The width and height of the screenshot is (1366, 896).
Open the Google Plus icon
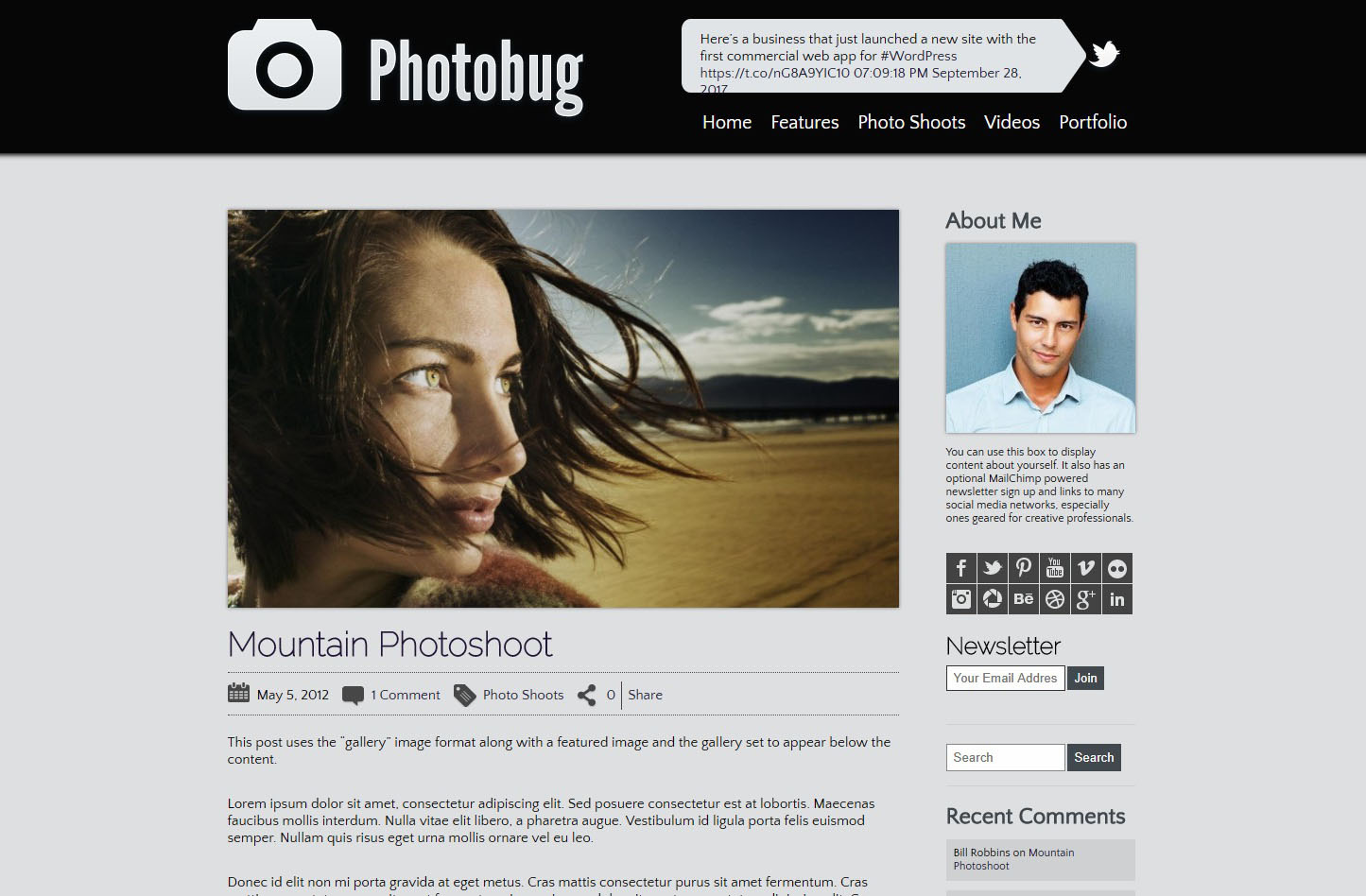(x=1085, y=599)
